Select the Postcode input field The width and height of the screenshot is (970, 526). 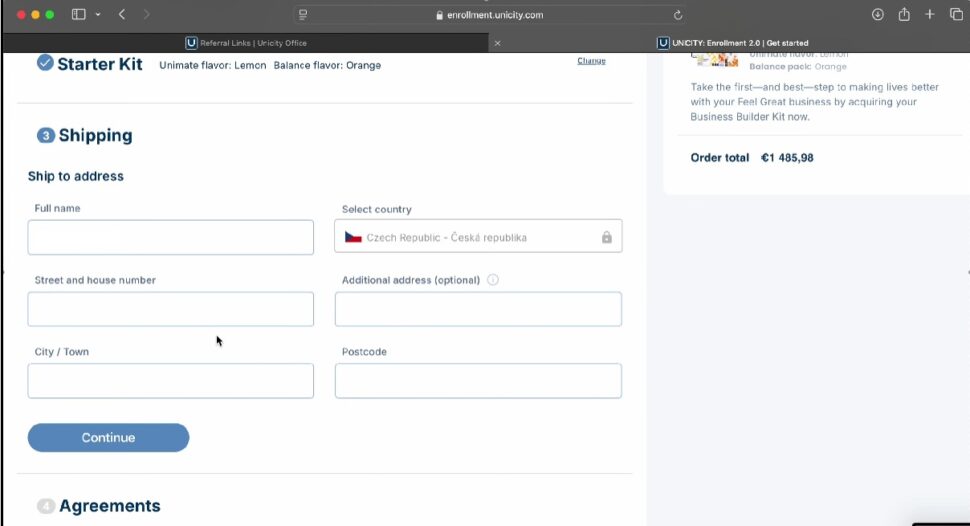(x=478, y=381)
